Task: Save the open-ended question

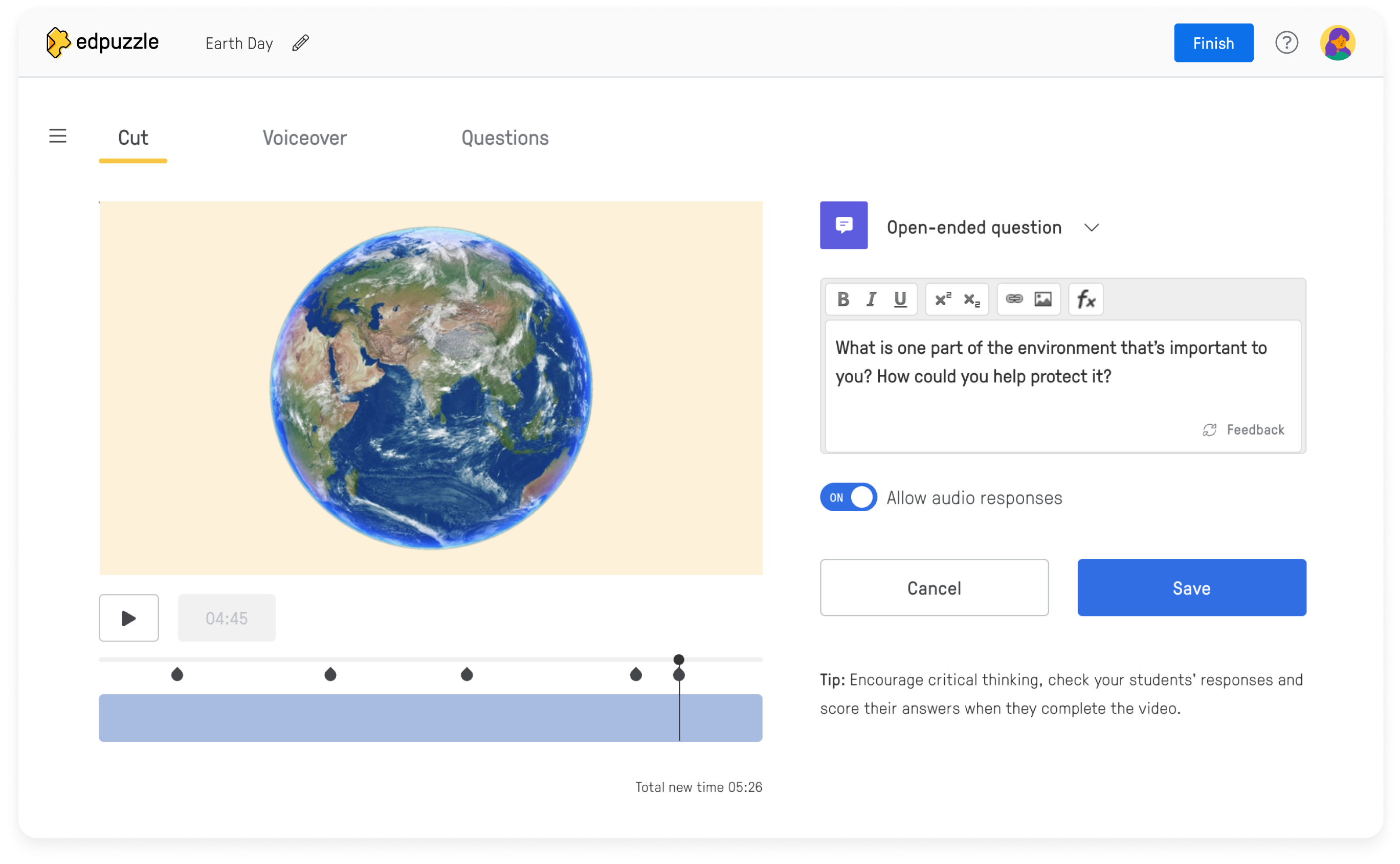Action: 1191,587
